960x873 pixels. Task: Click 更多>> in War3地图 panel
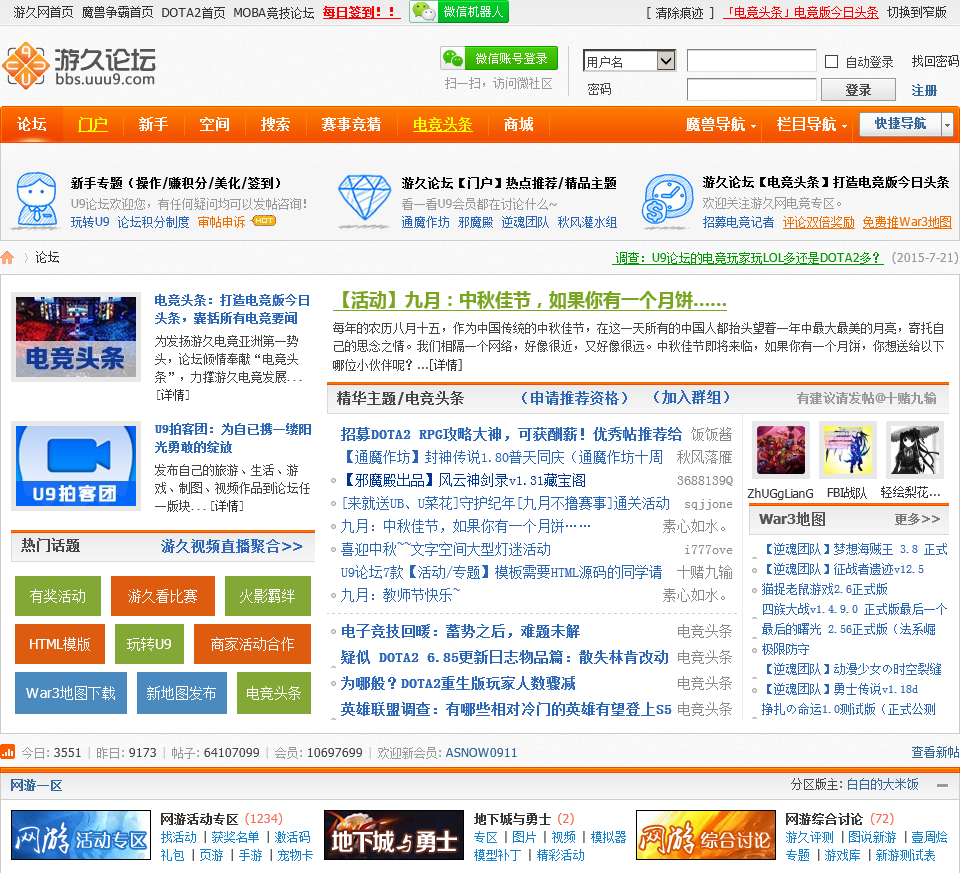point(917,519)
